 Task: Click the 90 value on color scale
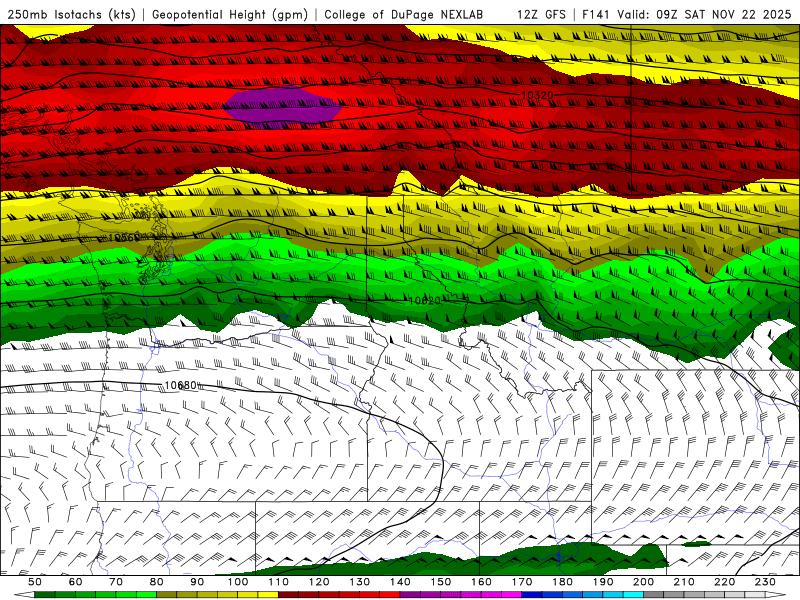coord(197,582)
